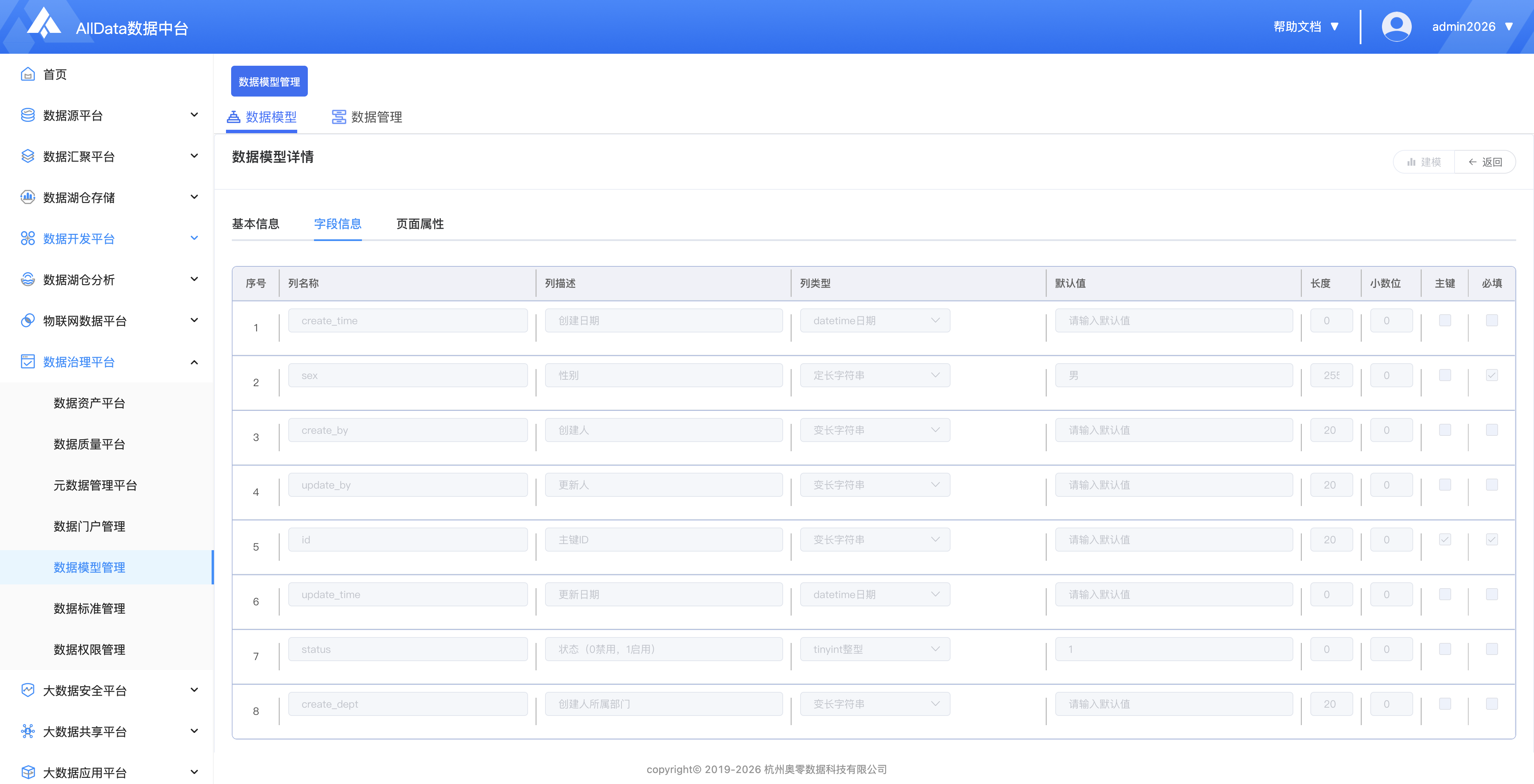Open column type dropdown for sex
The image size is (1534, 784).
(875, 375)
